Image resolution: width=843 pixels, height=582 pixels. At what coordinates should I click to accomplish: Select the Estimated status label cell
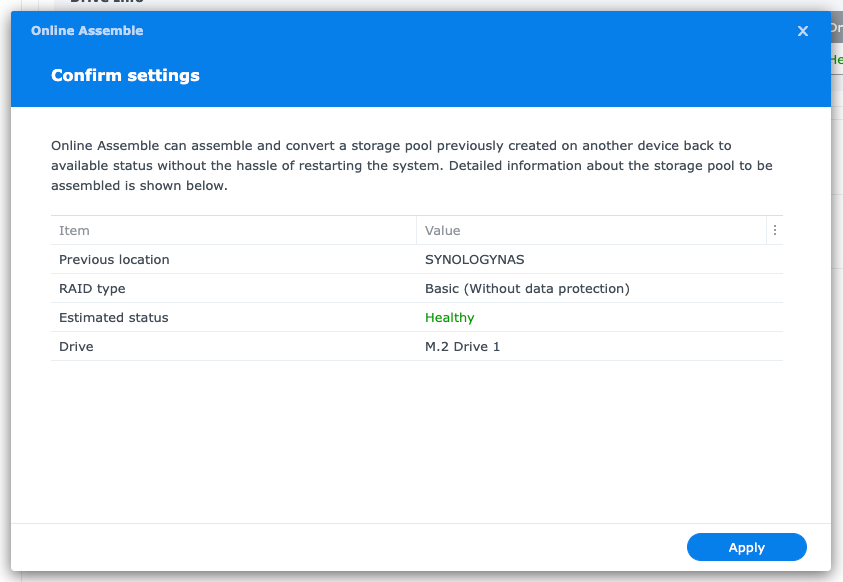click(233, 318)
